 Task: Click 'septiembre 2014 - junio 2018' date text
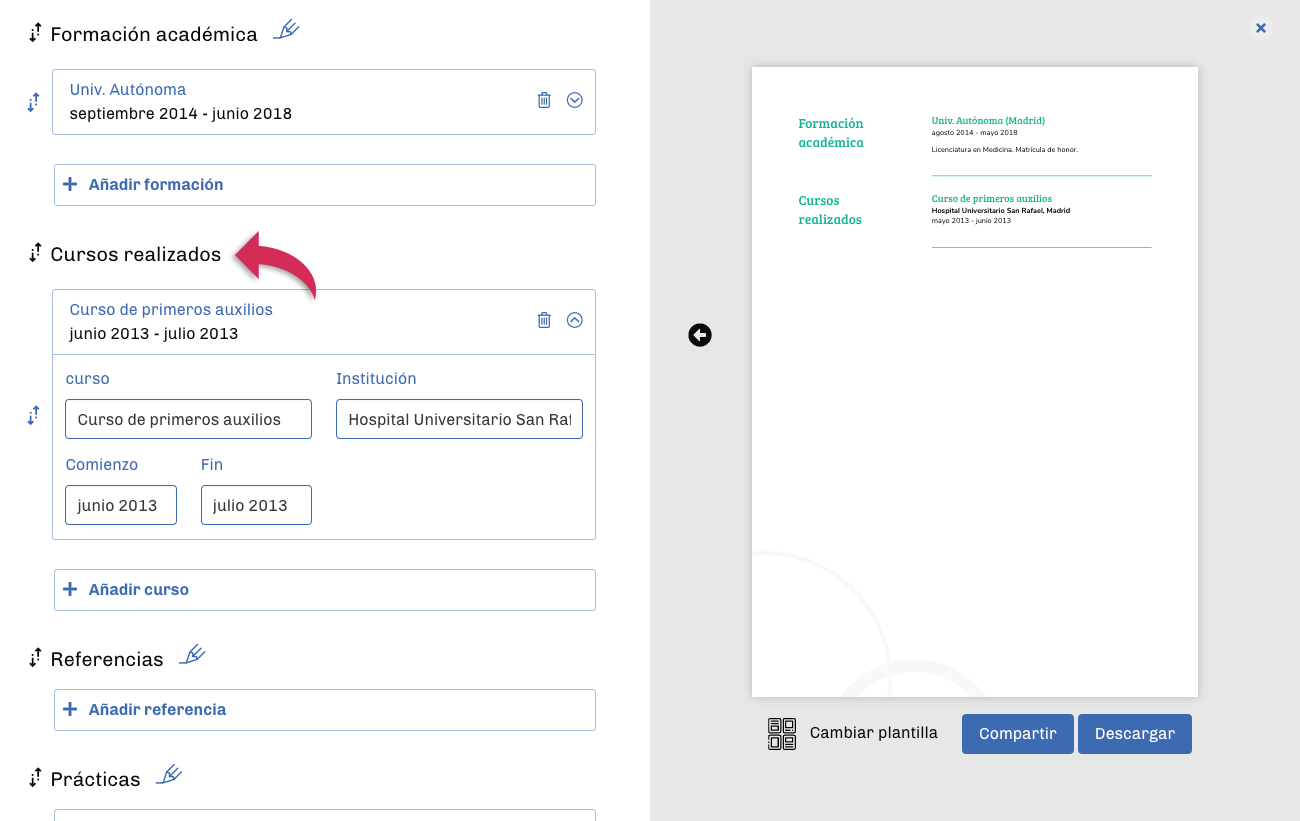click(181, 114)
